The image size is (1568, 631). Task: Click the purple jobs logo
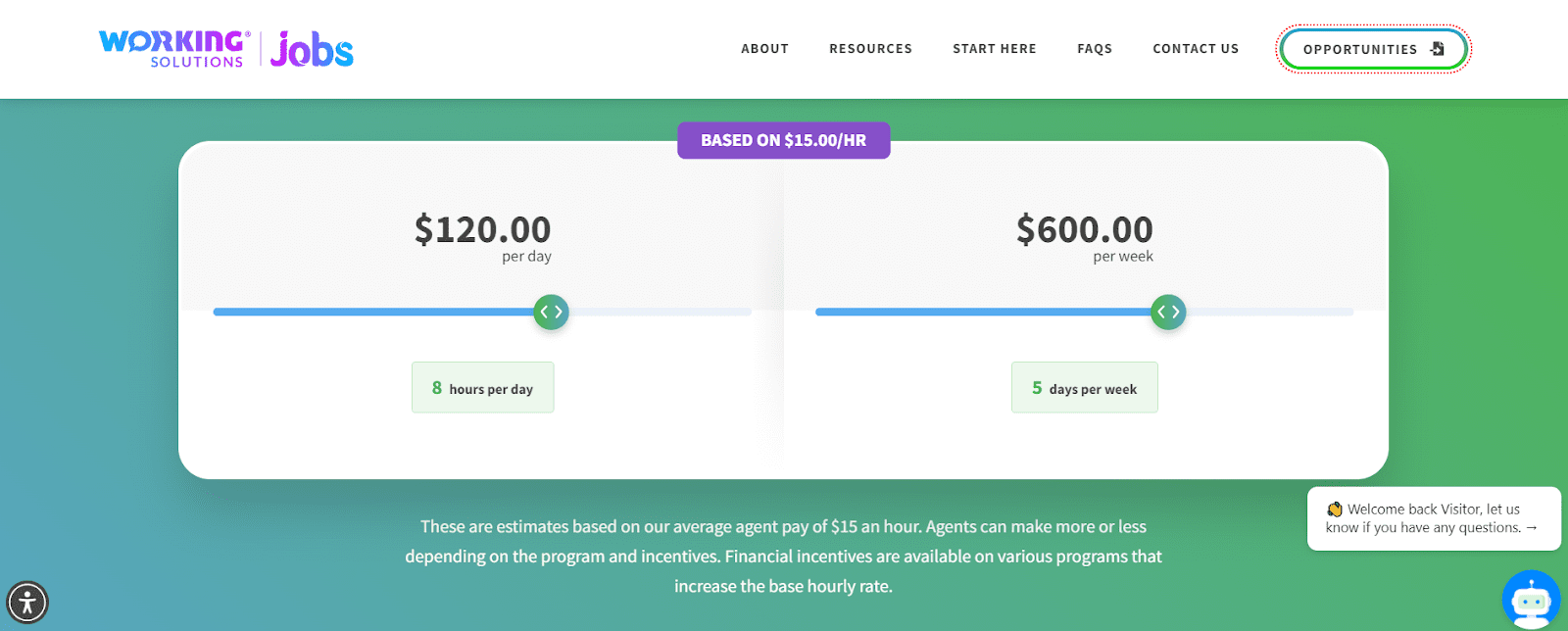[x=312, y=50]
